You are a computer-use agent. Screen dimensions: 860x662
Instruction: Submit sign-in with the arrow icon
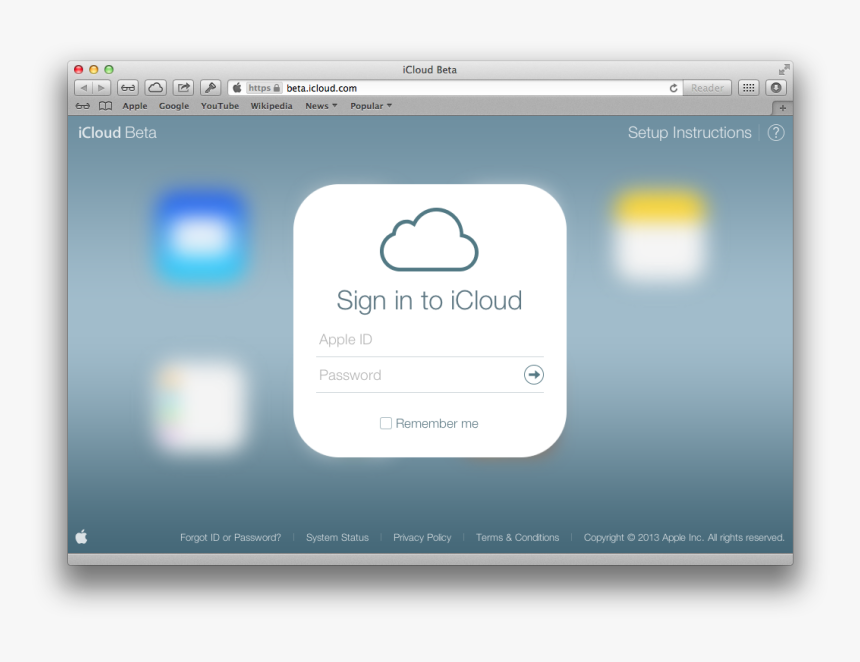(x=533, y=375)
